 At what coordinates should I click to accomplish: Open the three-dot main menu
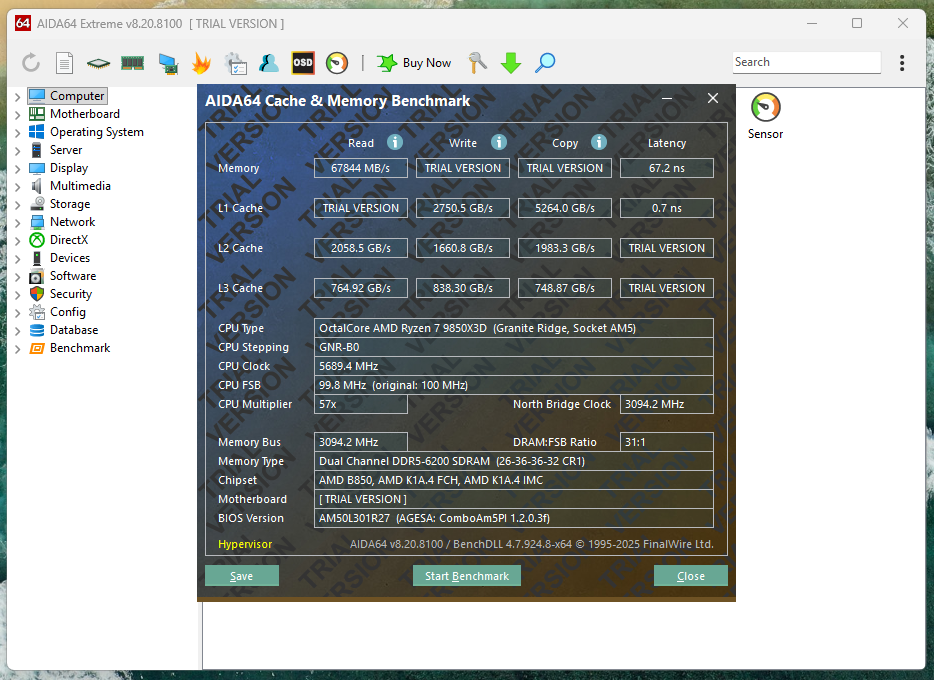(x=902, y=63)
